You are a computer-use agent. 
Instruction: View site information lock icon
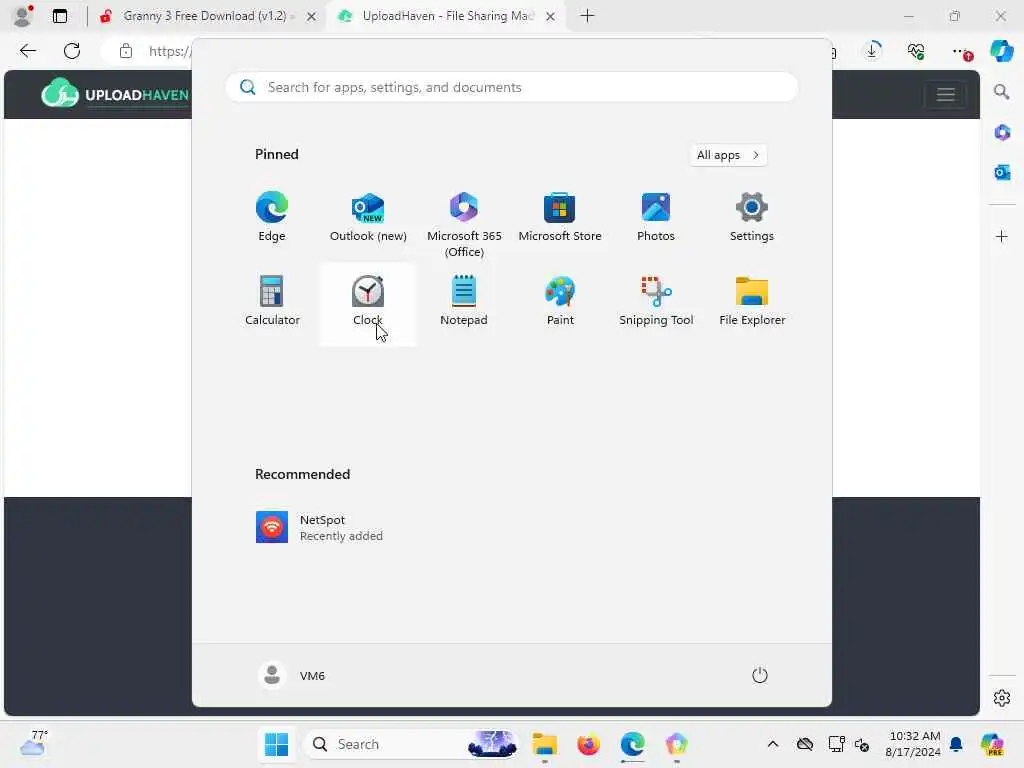(x=126, y=51)
